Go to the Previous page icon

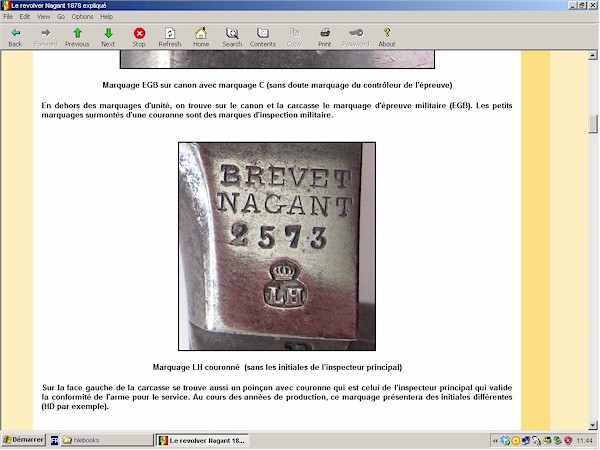(77, 33)
